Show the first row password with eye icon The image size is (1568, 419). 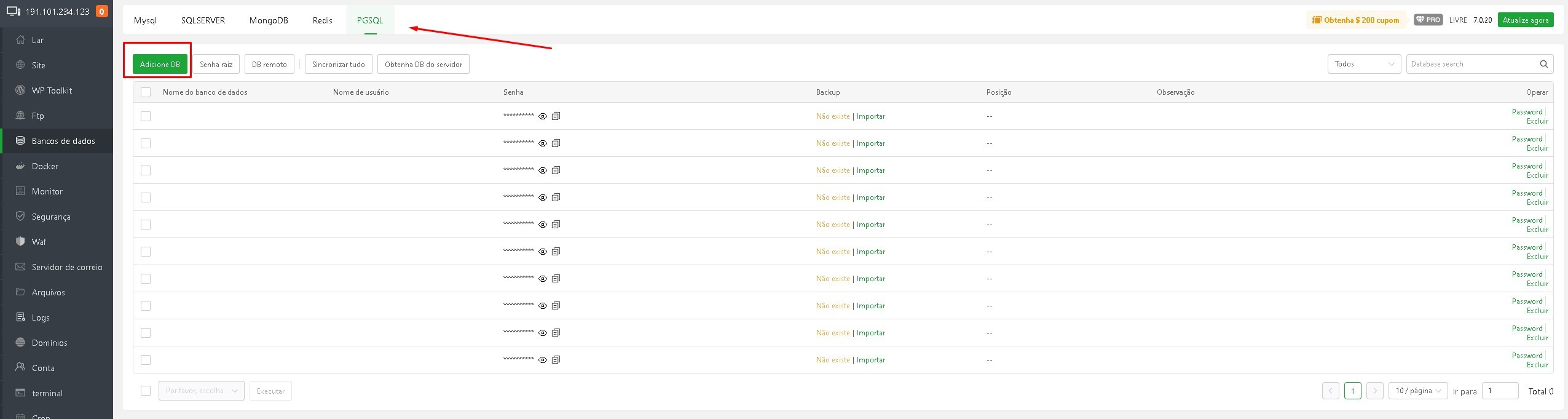543,116
